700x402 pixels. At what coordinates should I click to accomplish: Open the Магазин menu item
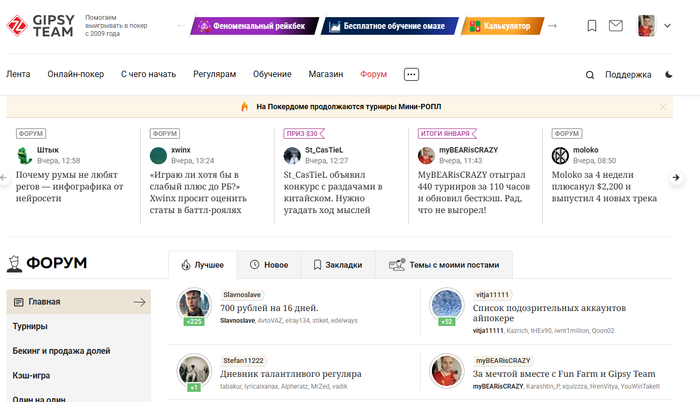tap(326, 74)
